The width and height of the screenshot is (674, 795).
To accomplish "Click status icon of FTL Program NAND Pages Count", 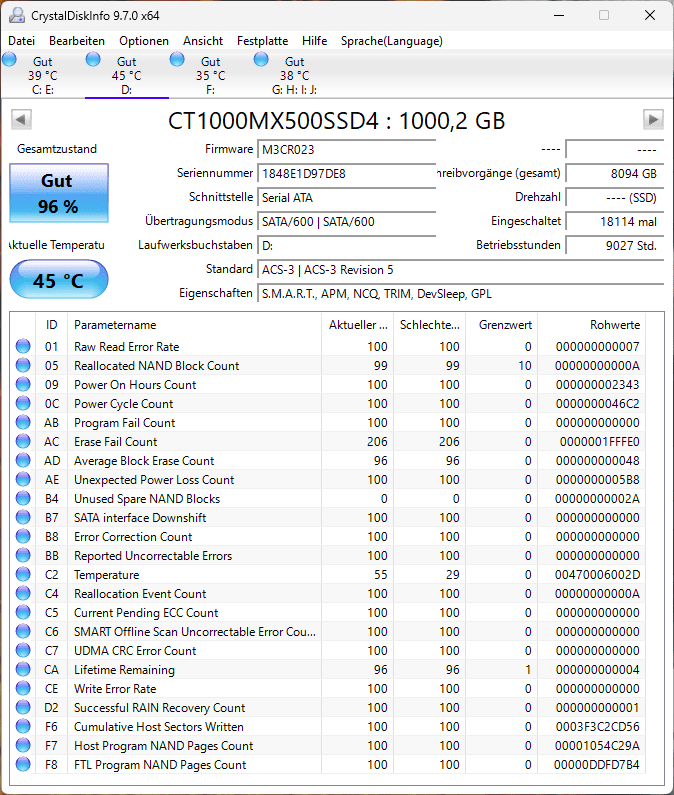I will (x=23, y=765).
